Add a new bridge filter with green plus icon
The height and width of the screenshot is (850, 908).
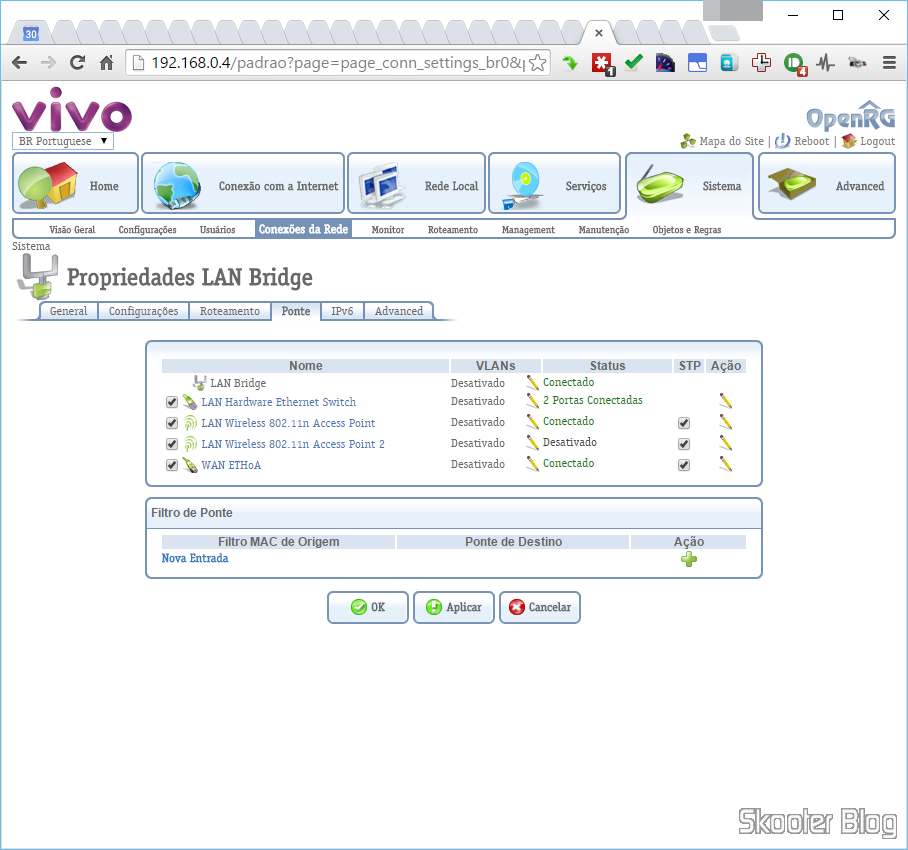688,559
